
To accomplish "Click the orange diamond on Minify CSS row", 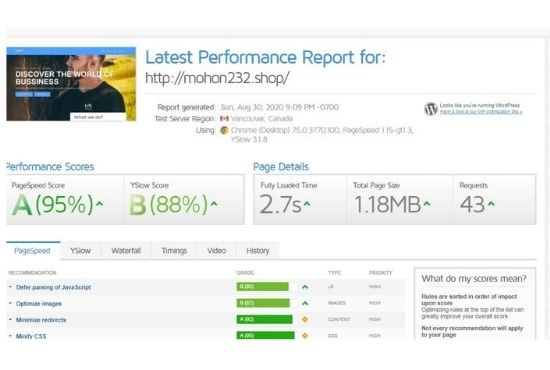I will [x=305, y=336].
